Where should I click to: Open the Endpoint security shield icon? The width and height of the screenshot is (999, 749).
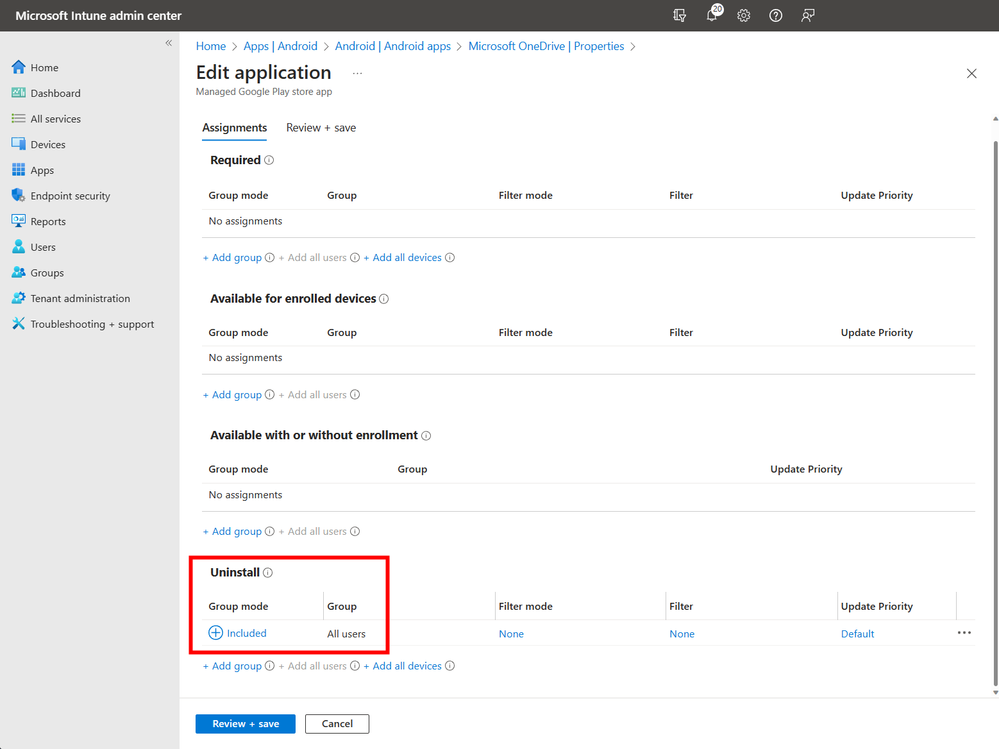coord(18,195)
